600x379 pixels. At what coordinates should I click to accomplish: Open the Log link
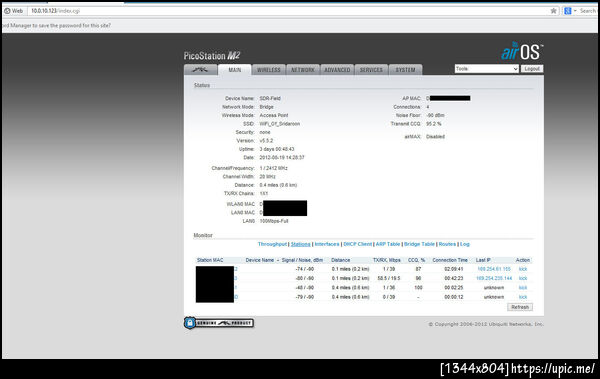[465, 244]
